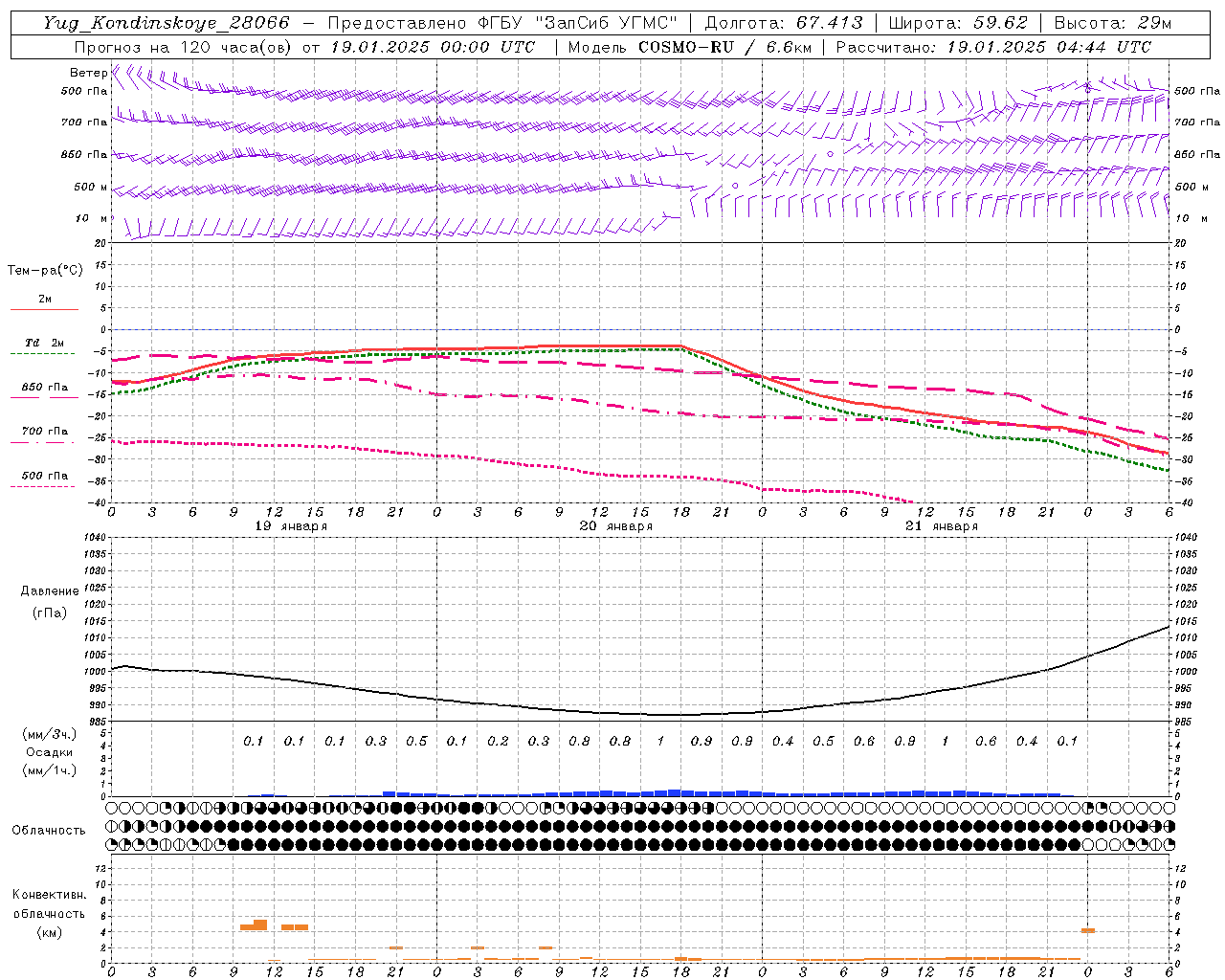Select the 'Долгота: 67.413' header field
The height and width of the screenshot is (980, 1225).
point(784,23)
